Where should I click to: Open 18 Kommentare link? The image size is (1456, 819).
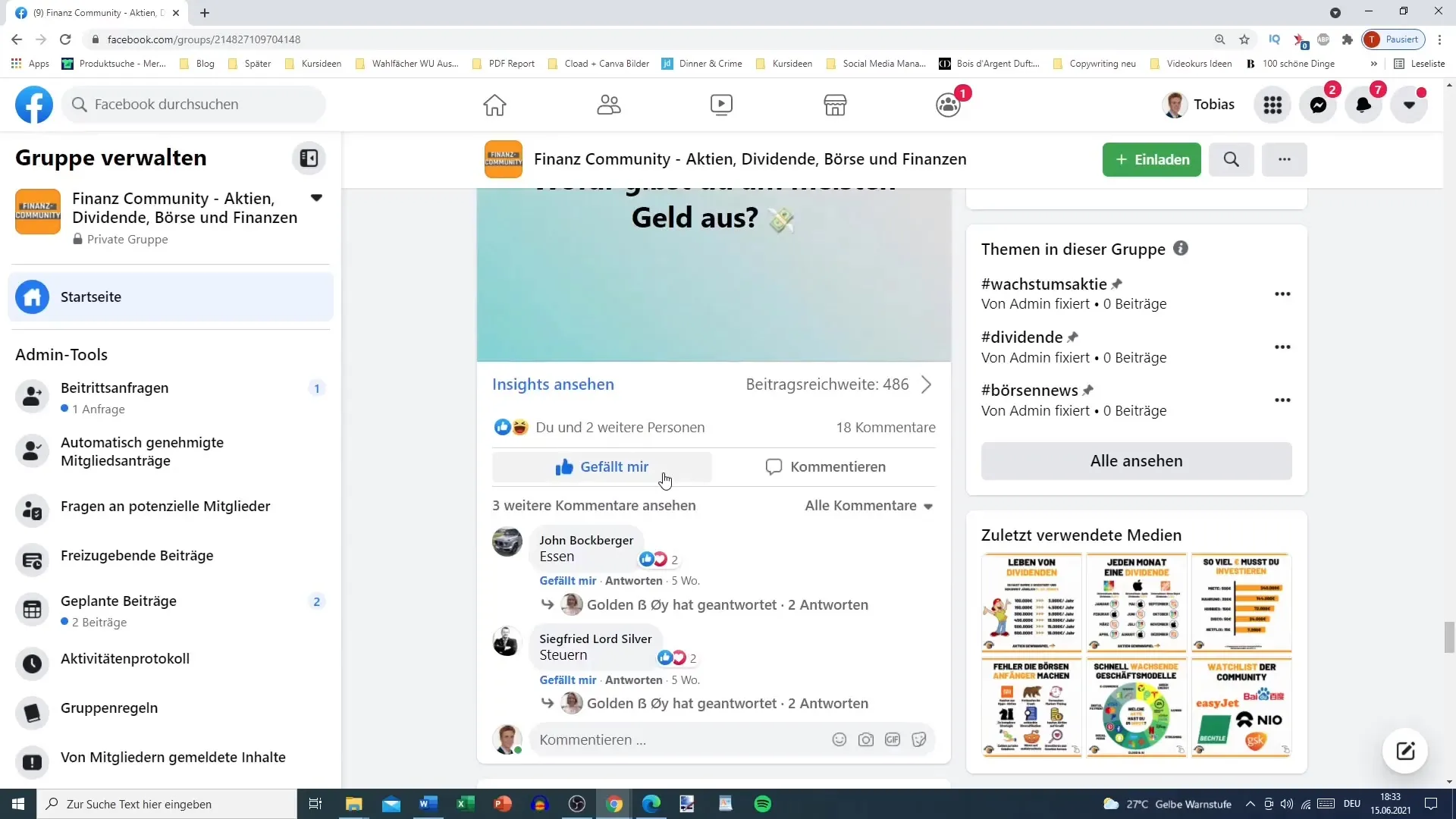(x=886, y=428)
